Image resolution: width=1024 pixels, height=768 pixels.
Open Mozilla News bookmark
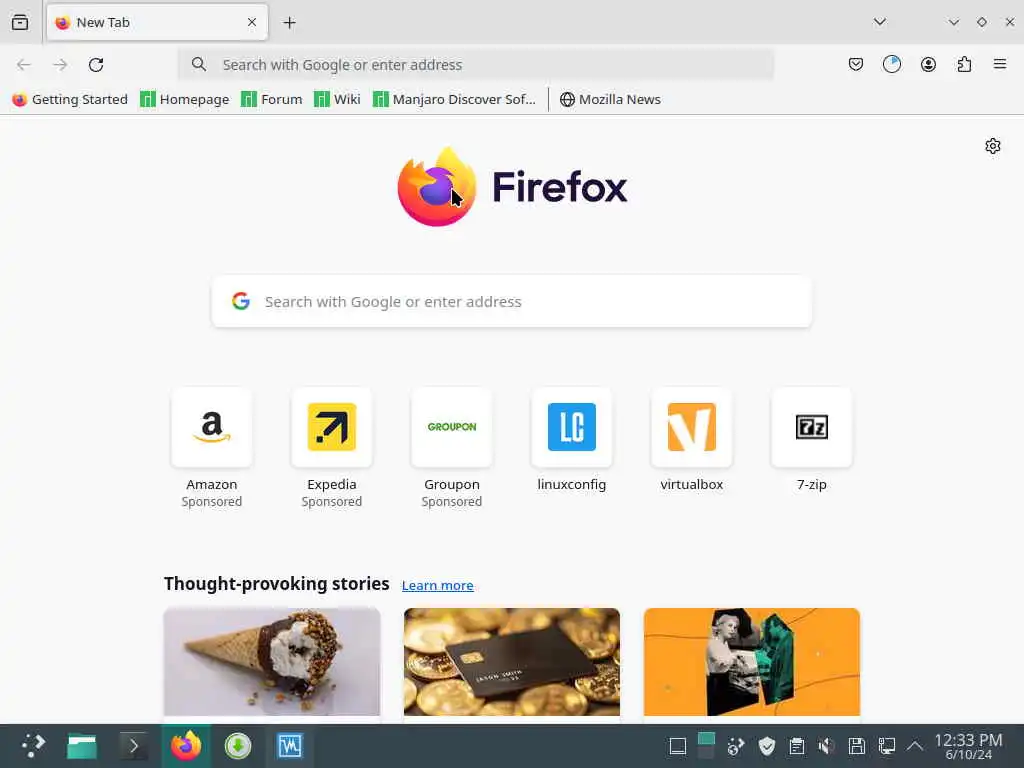(x=610, y=99)
